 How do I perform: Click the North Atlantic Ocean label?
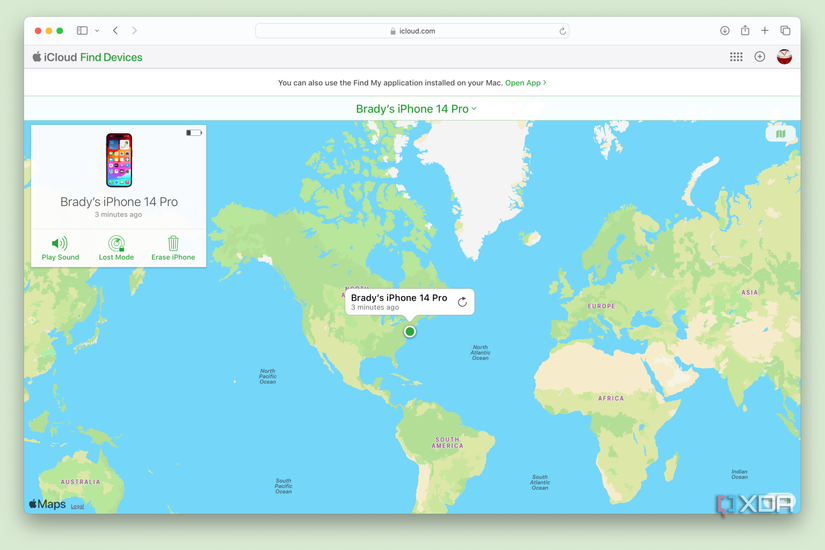pyautogui.click(x=480, y=353)
